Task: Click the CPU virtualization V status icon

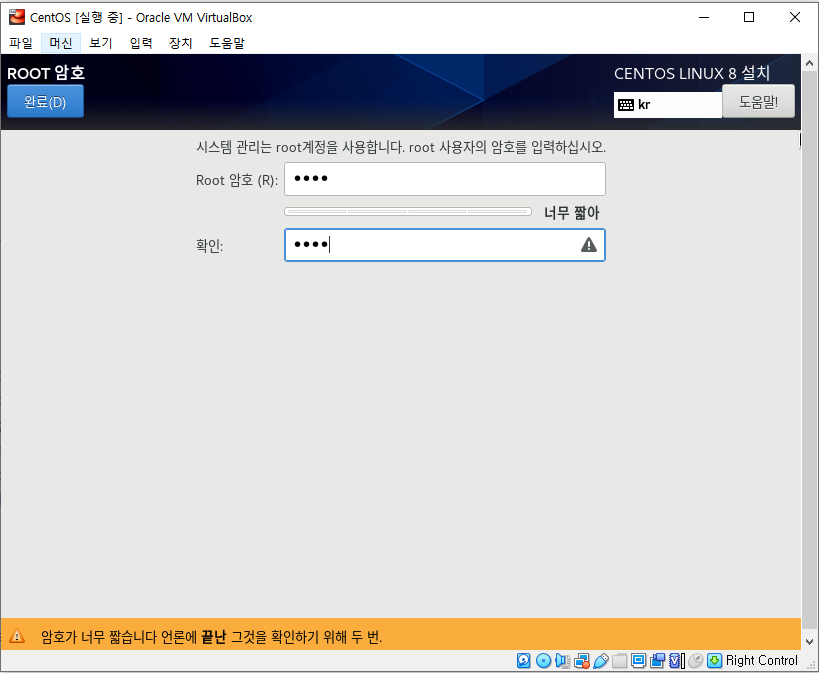Action: pos(676,660)
